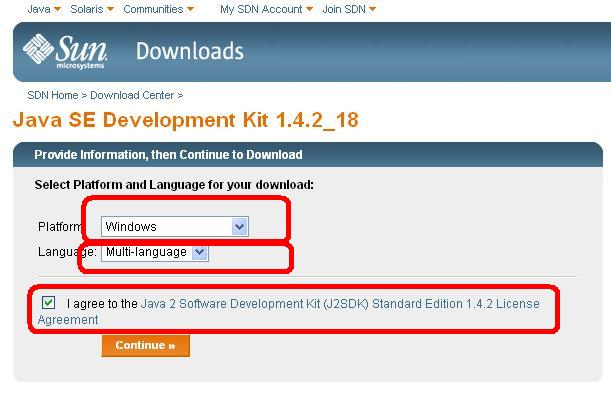Click the Downloads banner title
Viewport: 611px width, 400px height.
190,51
